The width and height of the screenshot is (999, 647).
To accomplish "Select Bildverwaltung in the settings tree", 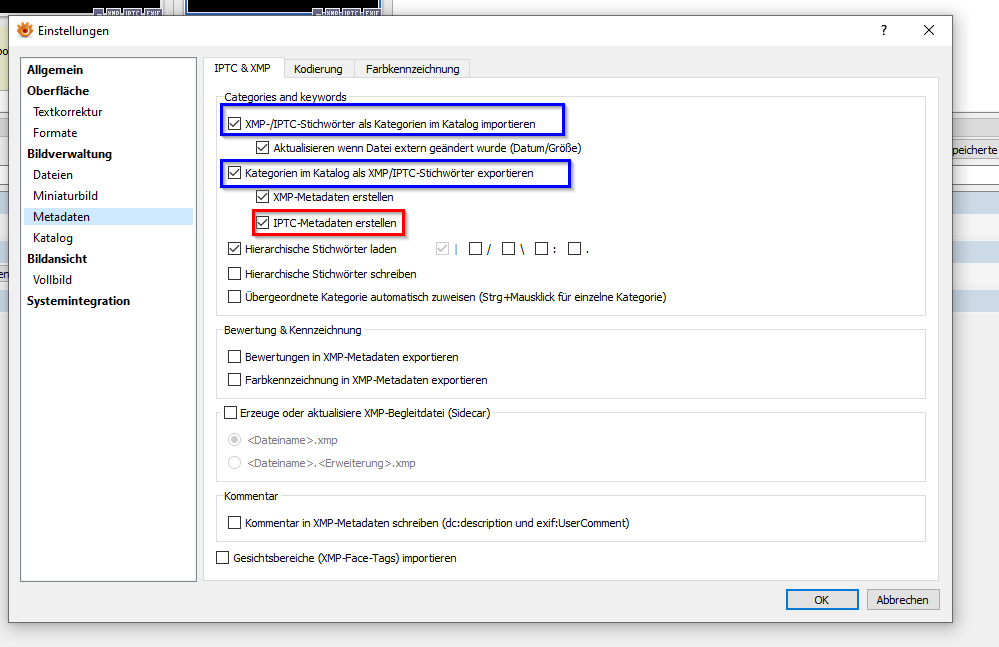I will tap(69, 154).
